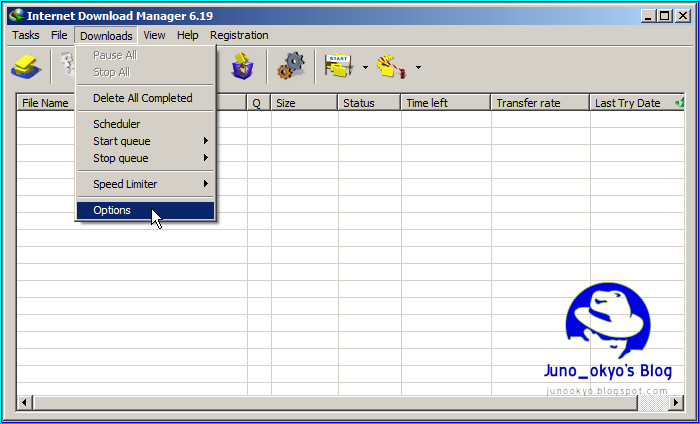Click the Stop Queue toolbar icon
The height and width of the screenshot is (424, 700).
(x=391, y=67)
